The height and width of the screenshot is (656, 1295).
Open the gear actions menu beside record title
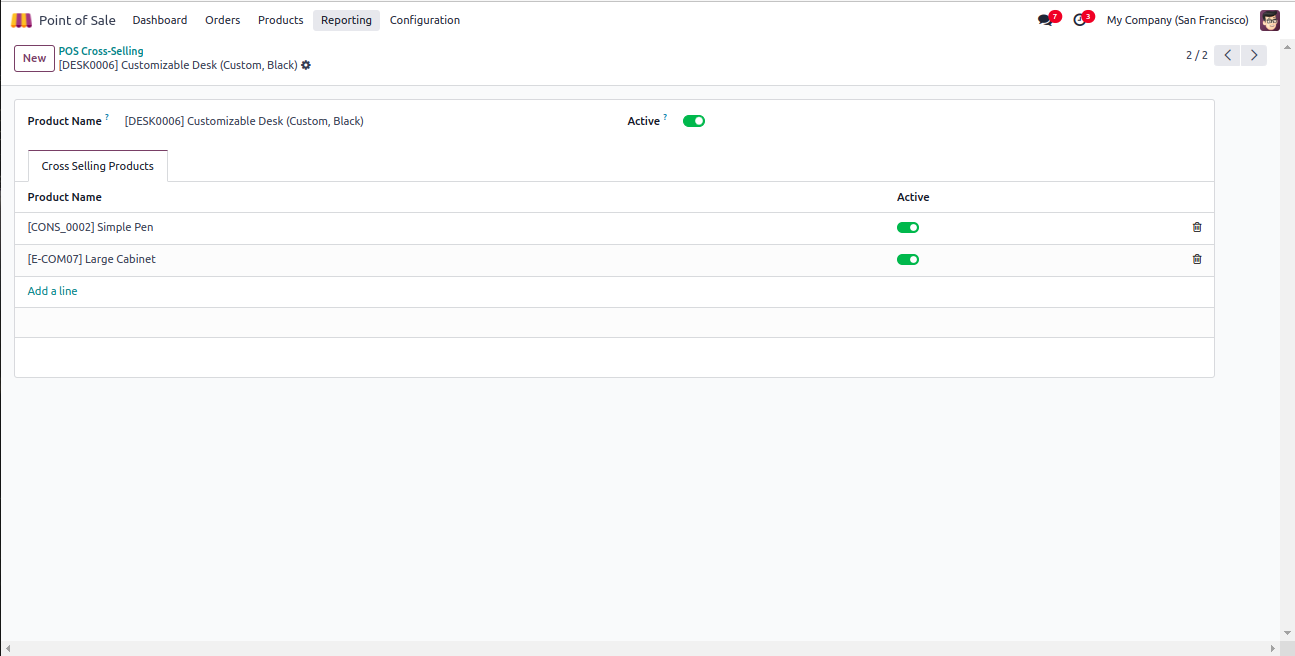(x=306, y=65)
